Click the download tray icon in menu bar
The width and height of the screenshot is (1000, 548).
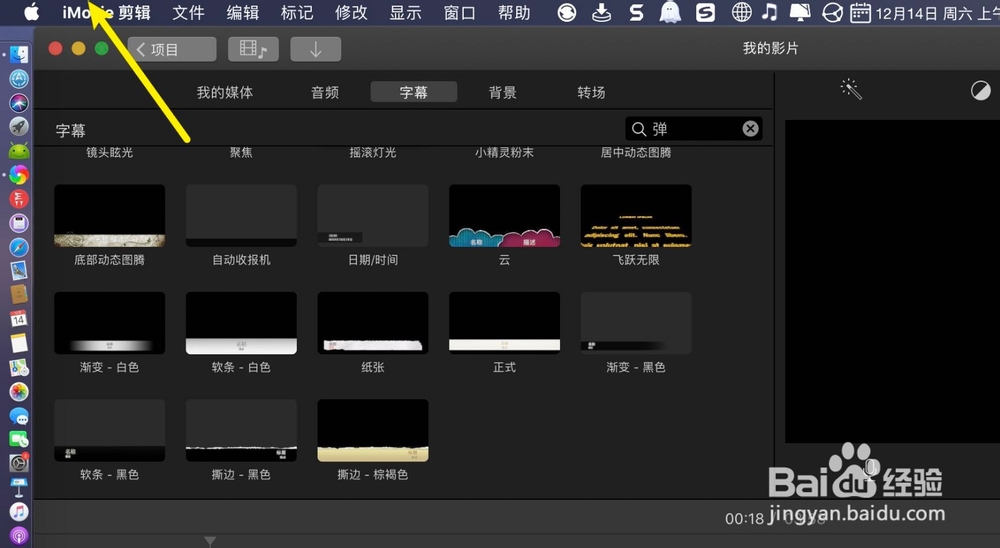point(601,12)
